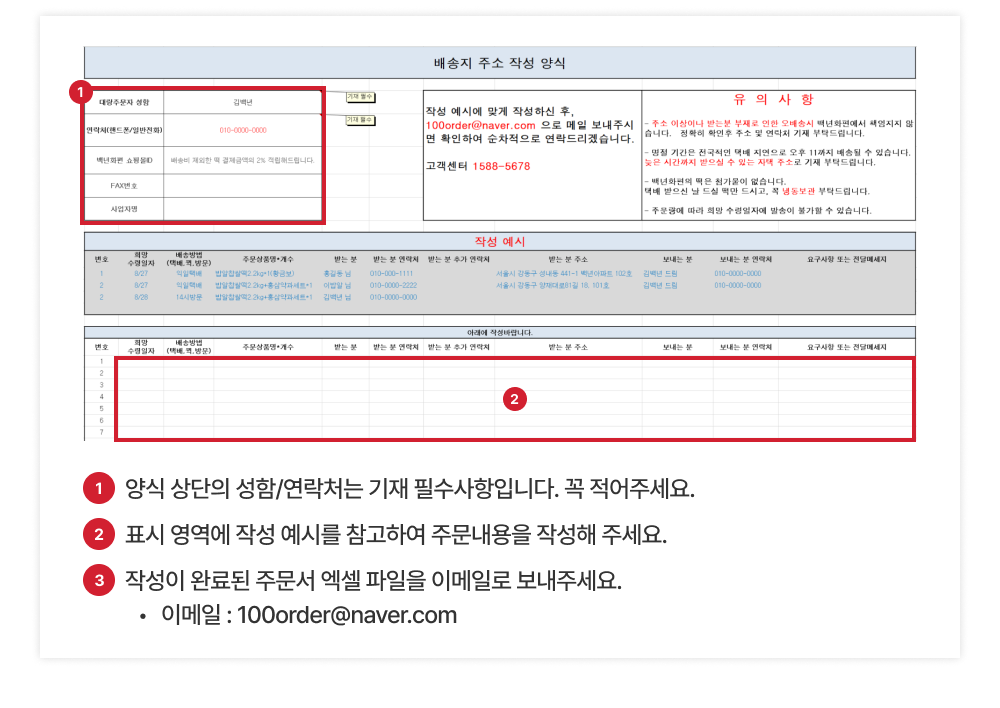This screenshot has width=1000, height=708.
Task: Select the '8/28' date cell in the example
Action: (x=141, y=297)
